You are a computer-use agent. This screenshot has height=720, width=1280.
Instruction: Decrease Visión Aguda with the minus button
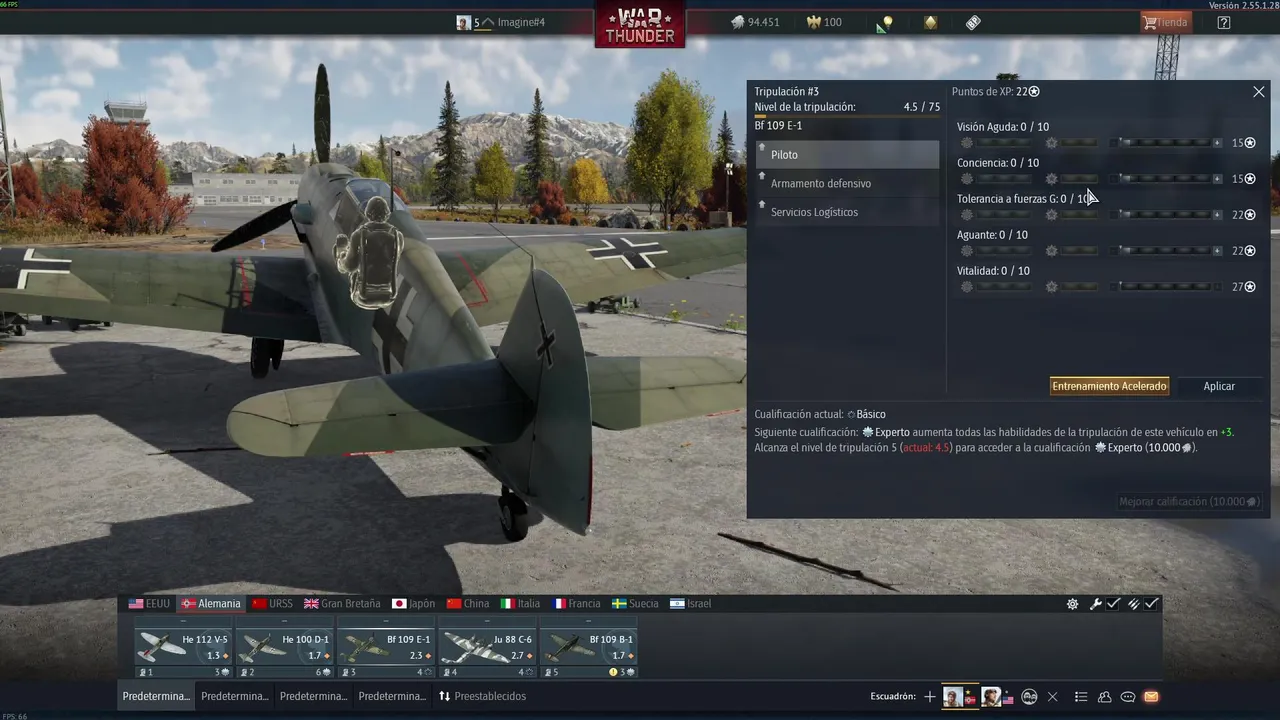click(x=1114, y=143)
